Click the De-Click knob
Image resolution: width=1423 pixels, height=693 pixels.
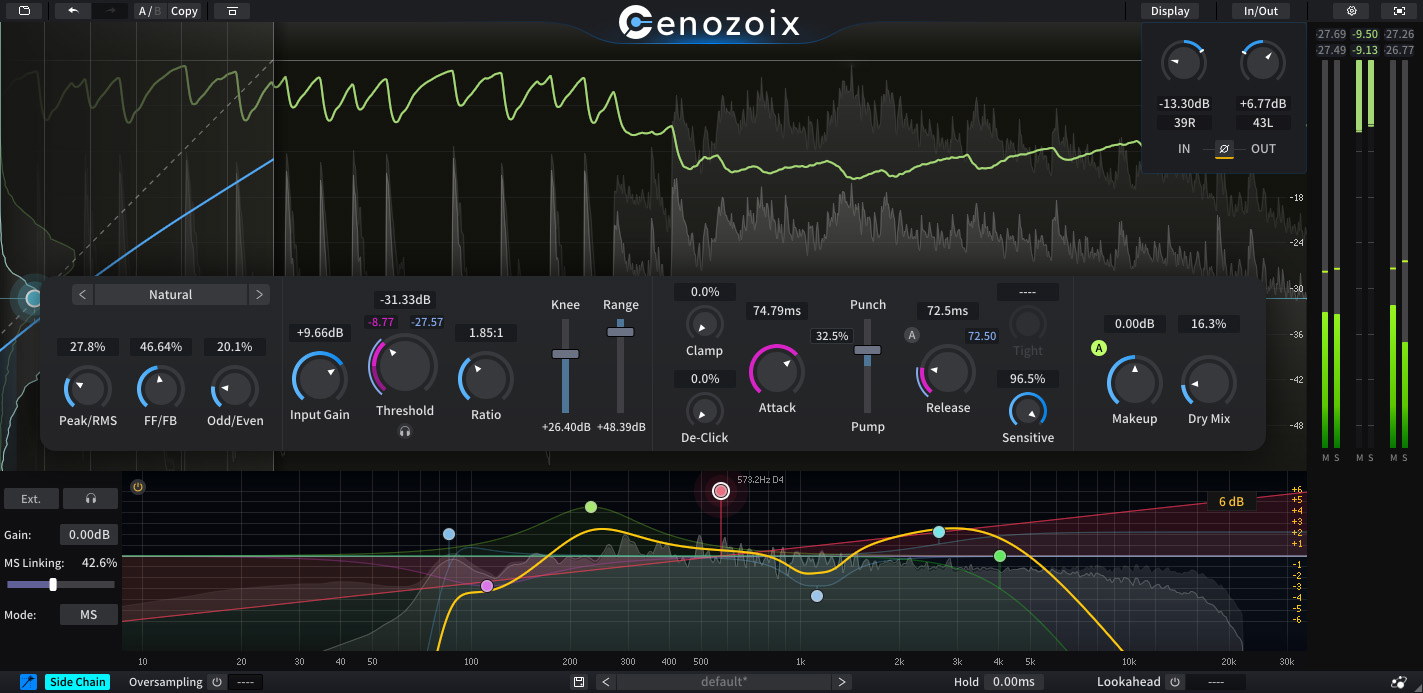[704, 410]
